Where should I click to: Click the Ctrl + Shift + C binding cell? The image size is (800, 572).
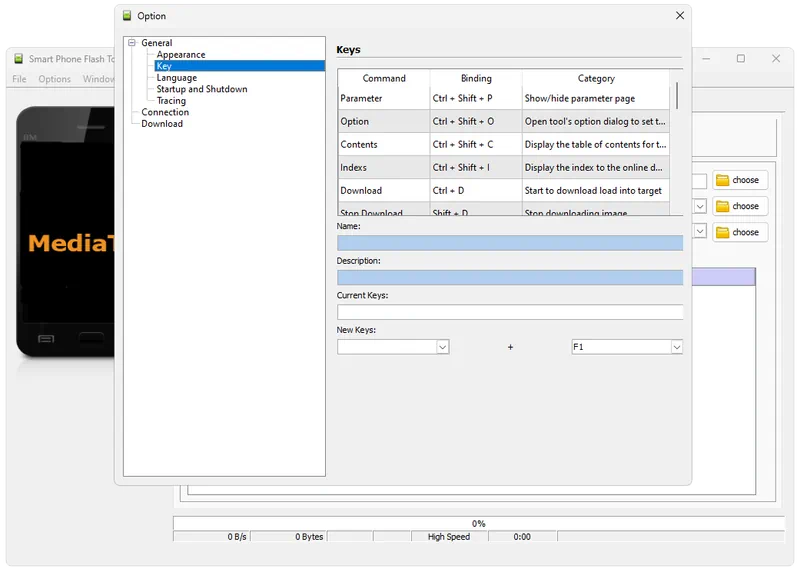(x=476, y=144)
